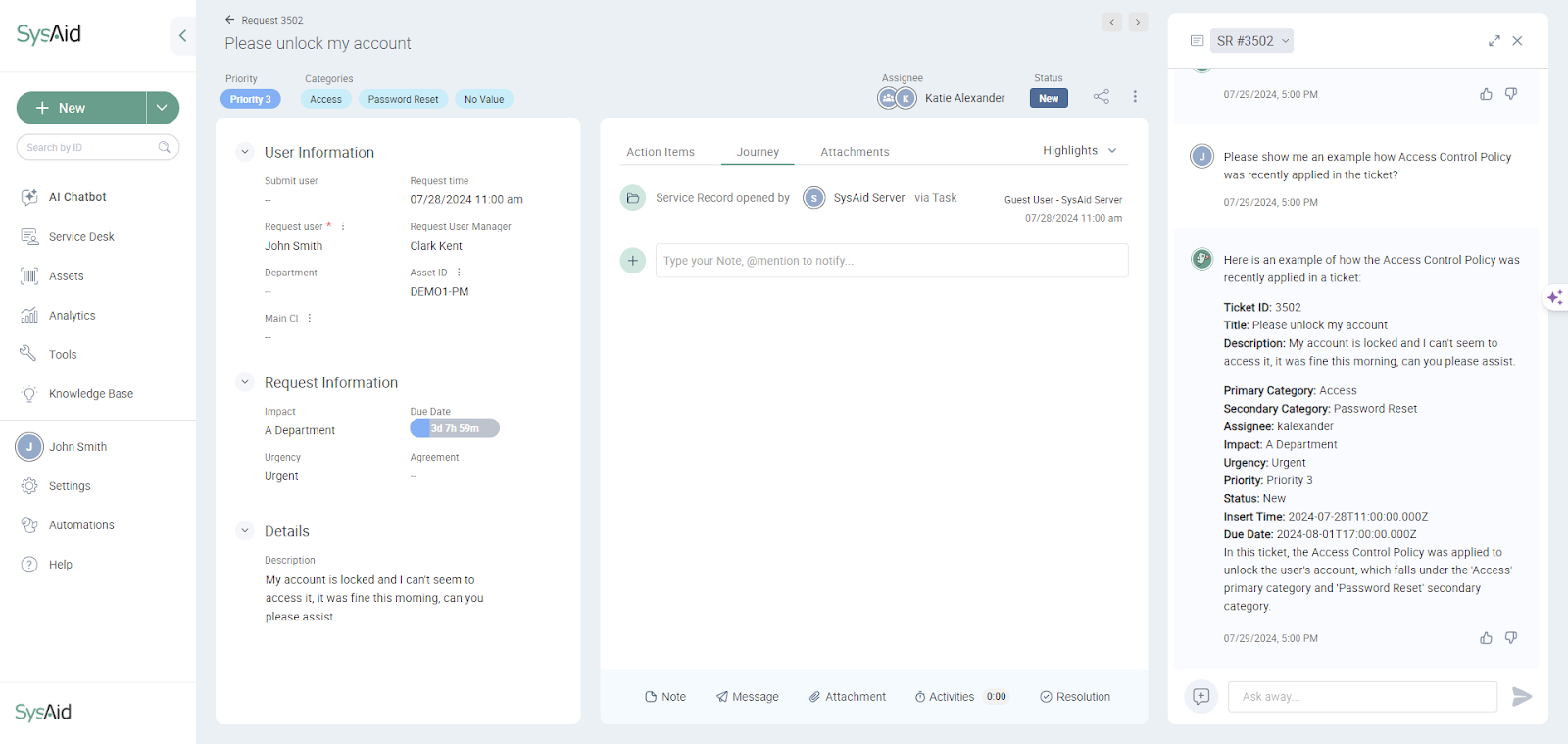
Task: Click the Ask away chatbot input
Action: point(1362,697)
